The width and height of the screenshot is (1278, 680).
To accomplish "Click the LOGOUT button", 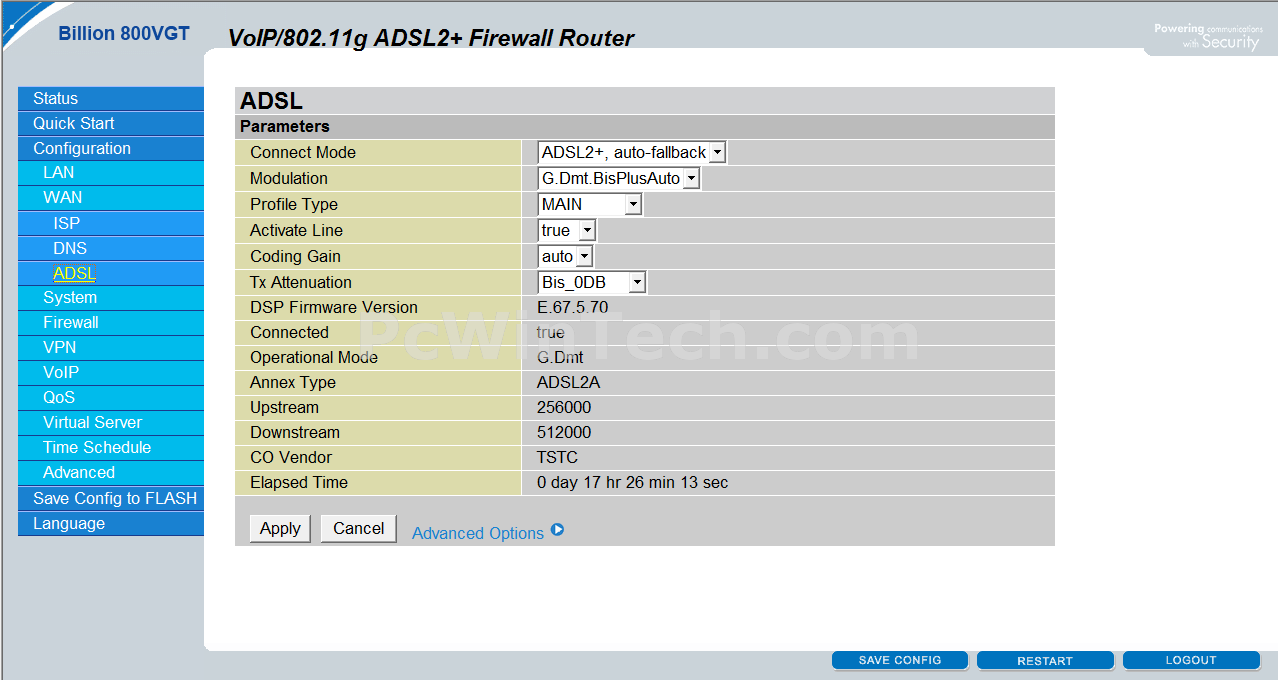I will coord(1191,661).
